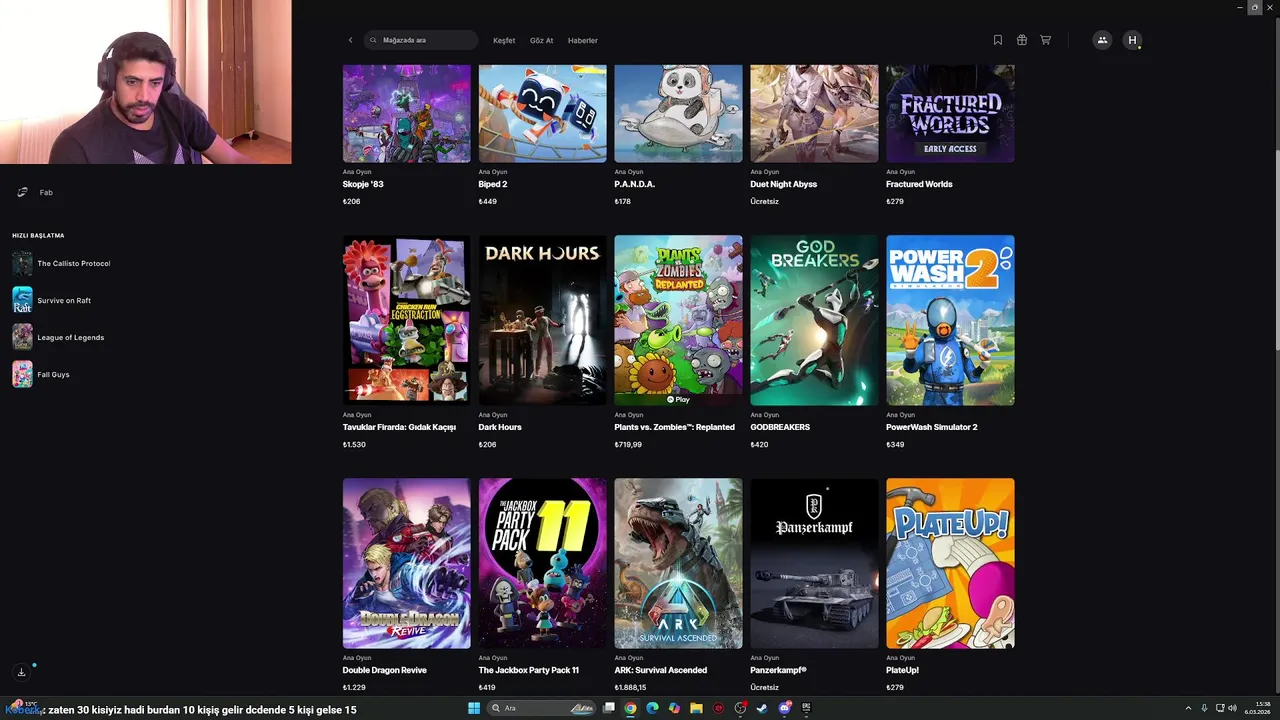Open Task View in taskbar
This screenshot has height=720, width=1280.
tap(608, 708)
